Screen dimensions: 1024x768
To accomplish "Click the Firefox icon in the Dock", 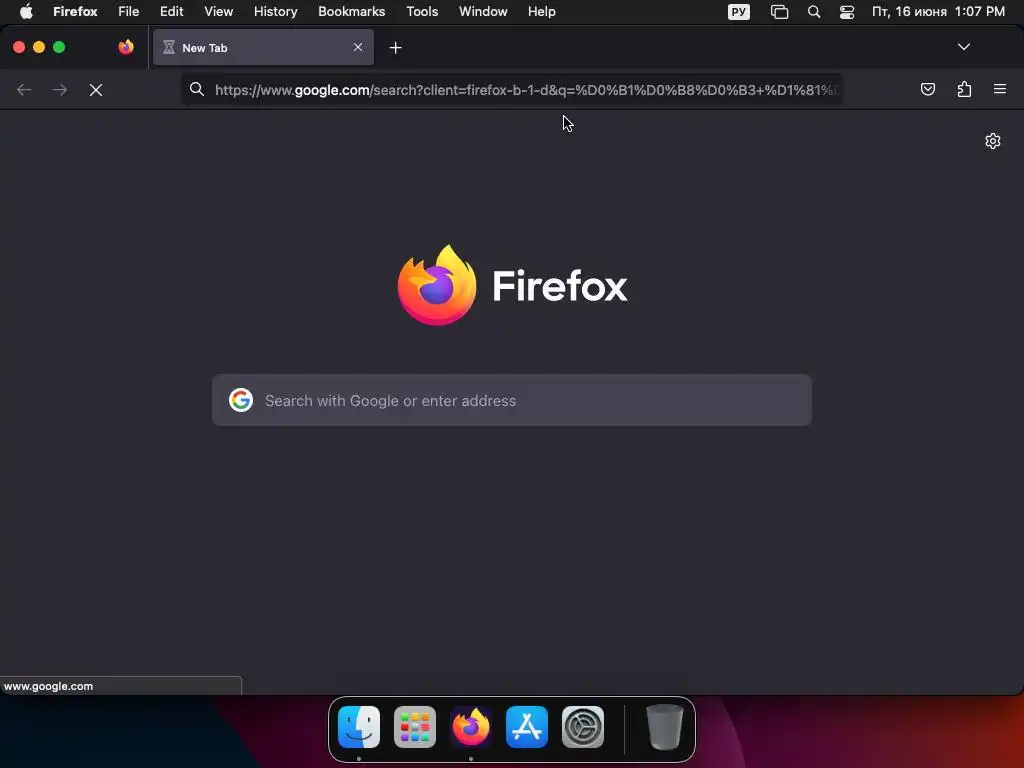I will [471, 727].
